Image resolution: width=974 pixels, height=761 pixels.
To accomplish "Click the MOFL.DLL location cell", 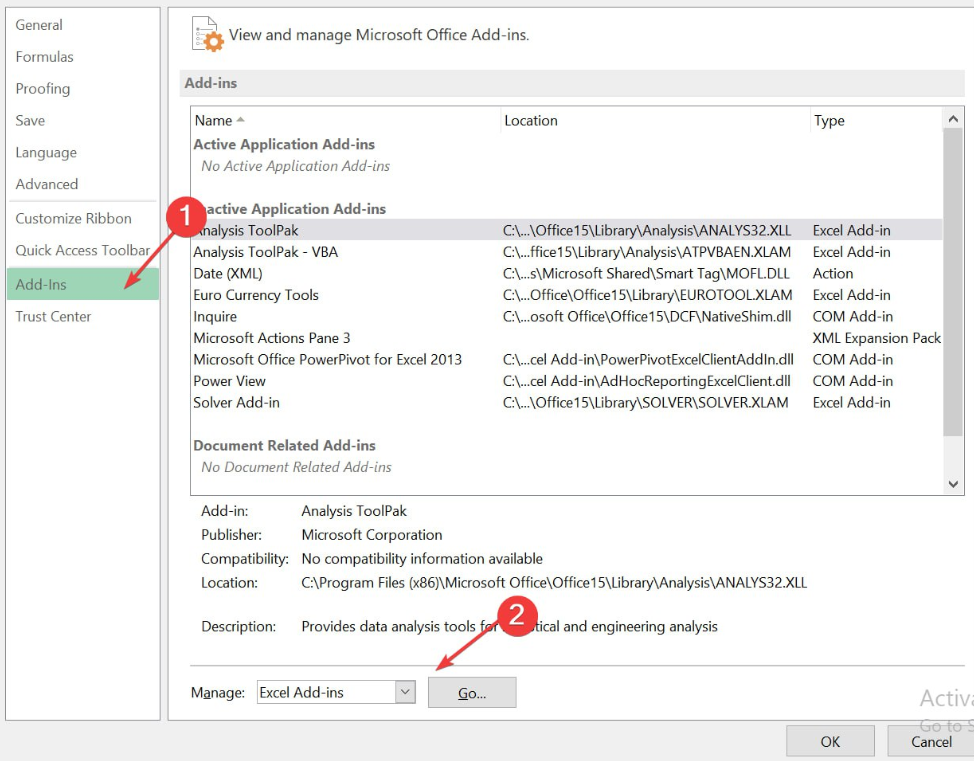I will [x=646, y=274].
